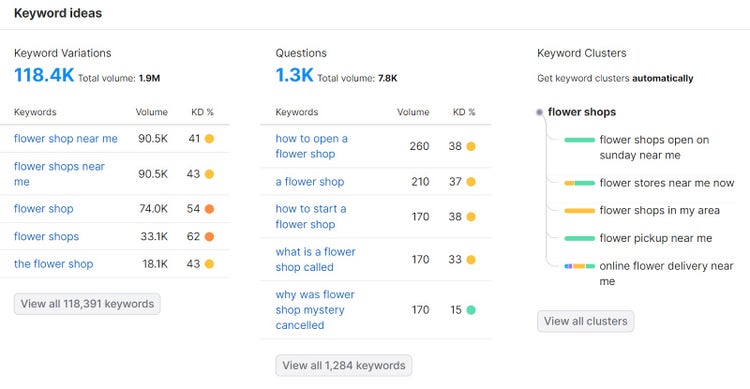Viewport: 750px width, 389px height.
Task: Click the KD dot for 'a flower shop' question
Action: (x=471, y=182)
